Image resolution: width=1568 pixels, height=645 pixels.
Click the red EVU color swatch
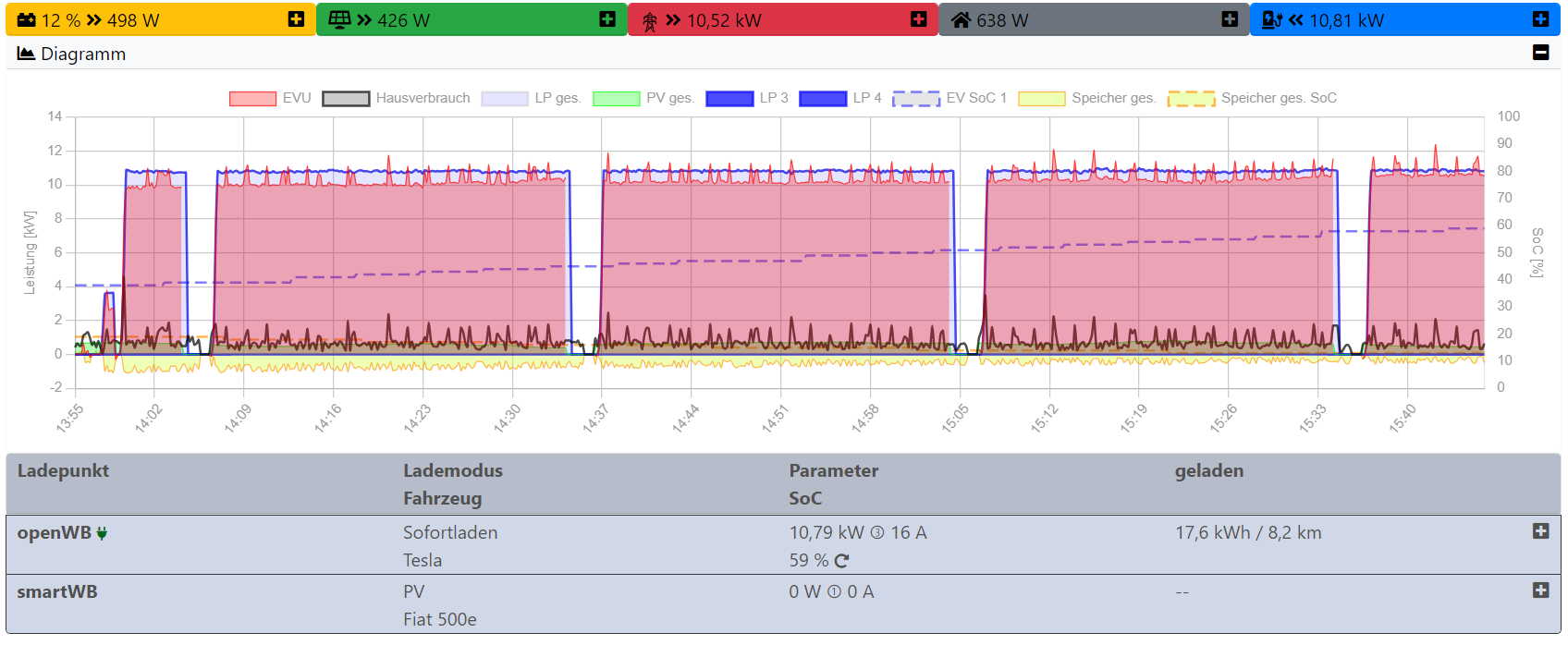(252, 99)
